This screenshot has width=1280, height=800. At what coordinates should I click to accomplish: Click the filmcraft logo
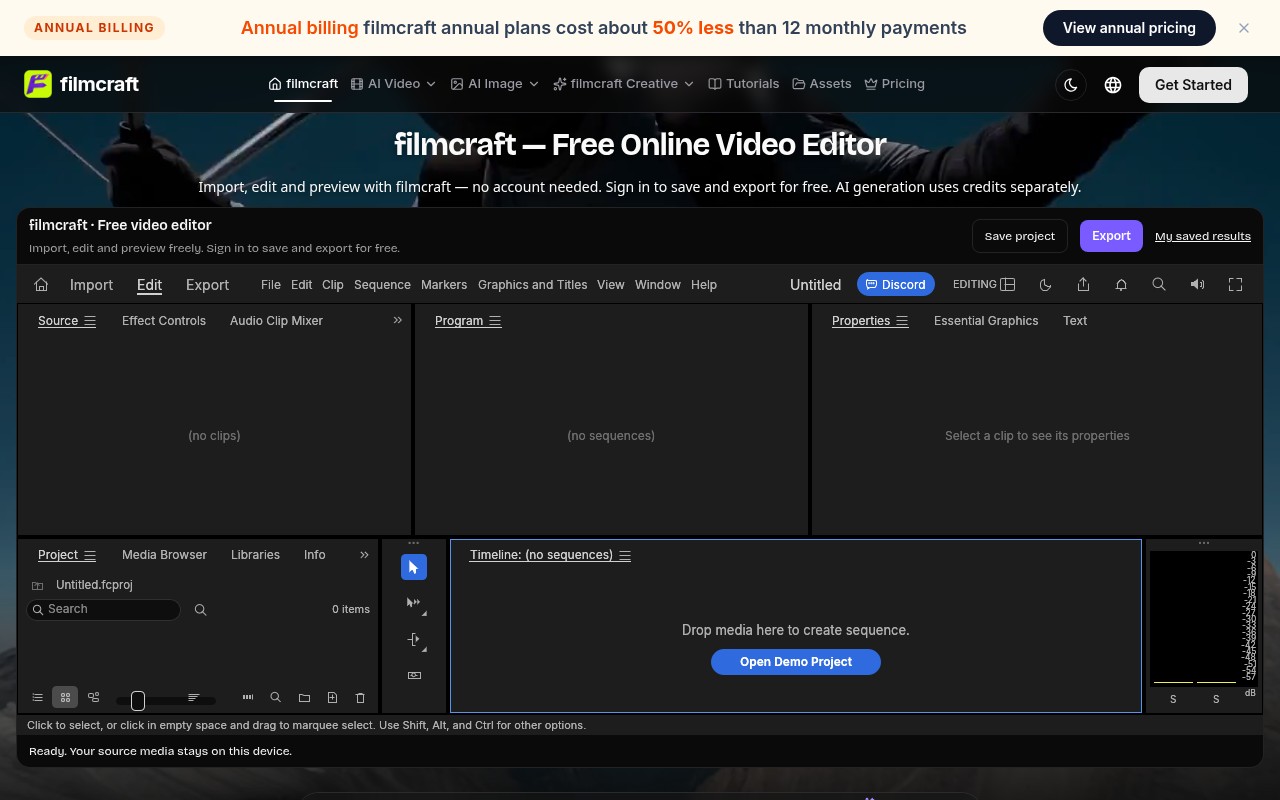tap(82, 84)
